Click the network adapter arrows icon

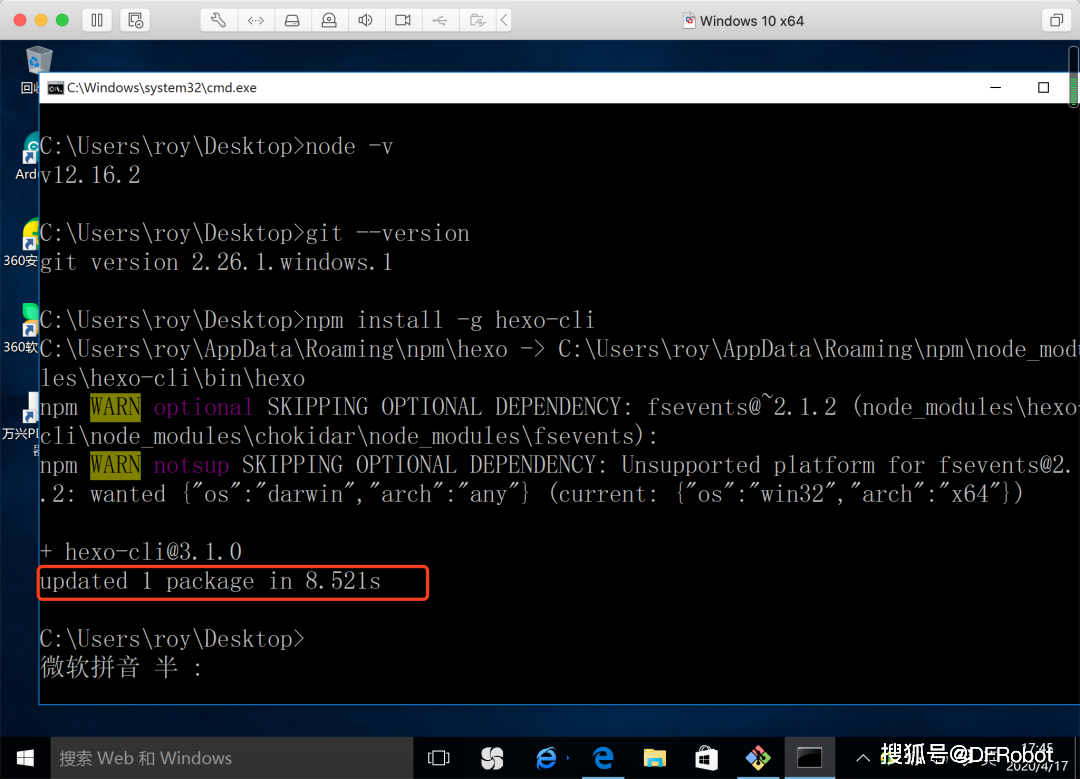click(256, 20)
